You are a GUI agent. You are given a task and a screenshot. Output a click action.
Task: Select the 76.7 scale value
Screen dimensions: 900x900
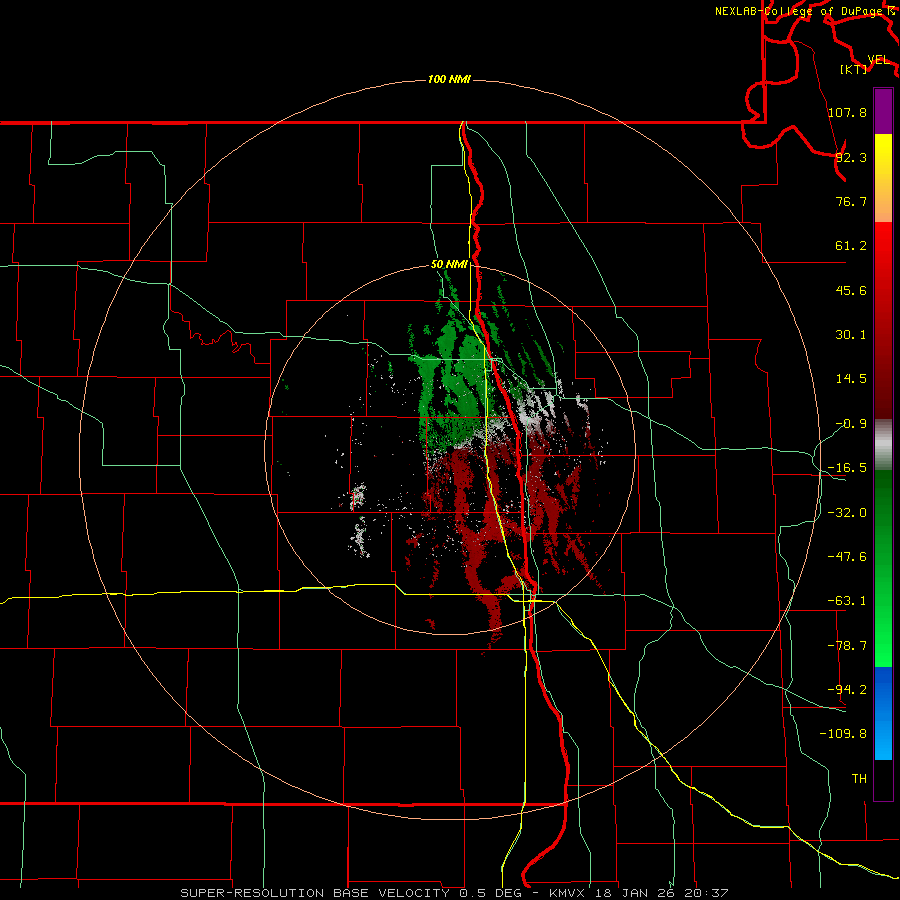(x=851, y=201)
